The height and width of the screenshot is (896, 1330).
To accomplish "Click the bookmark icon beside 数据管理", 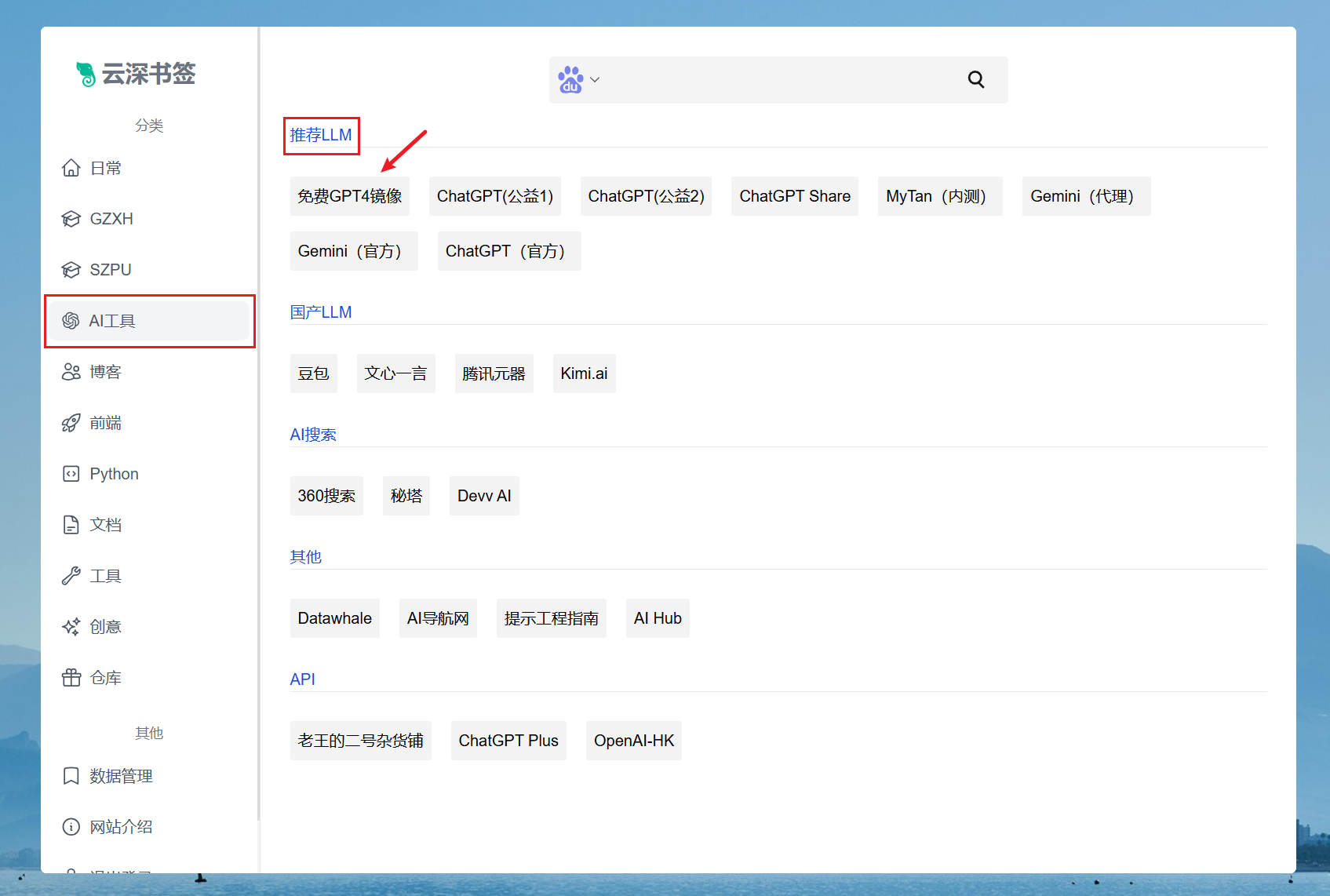I will coord(71,776).
